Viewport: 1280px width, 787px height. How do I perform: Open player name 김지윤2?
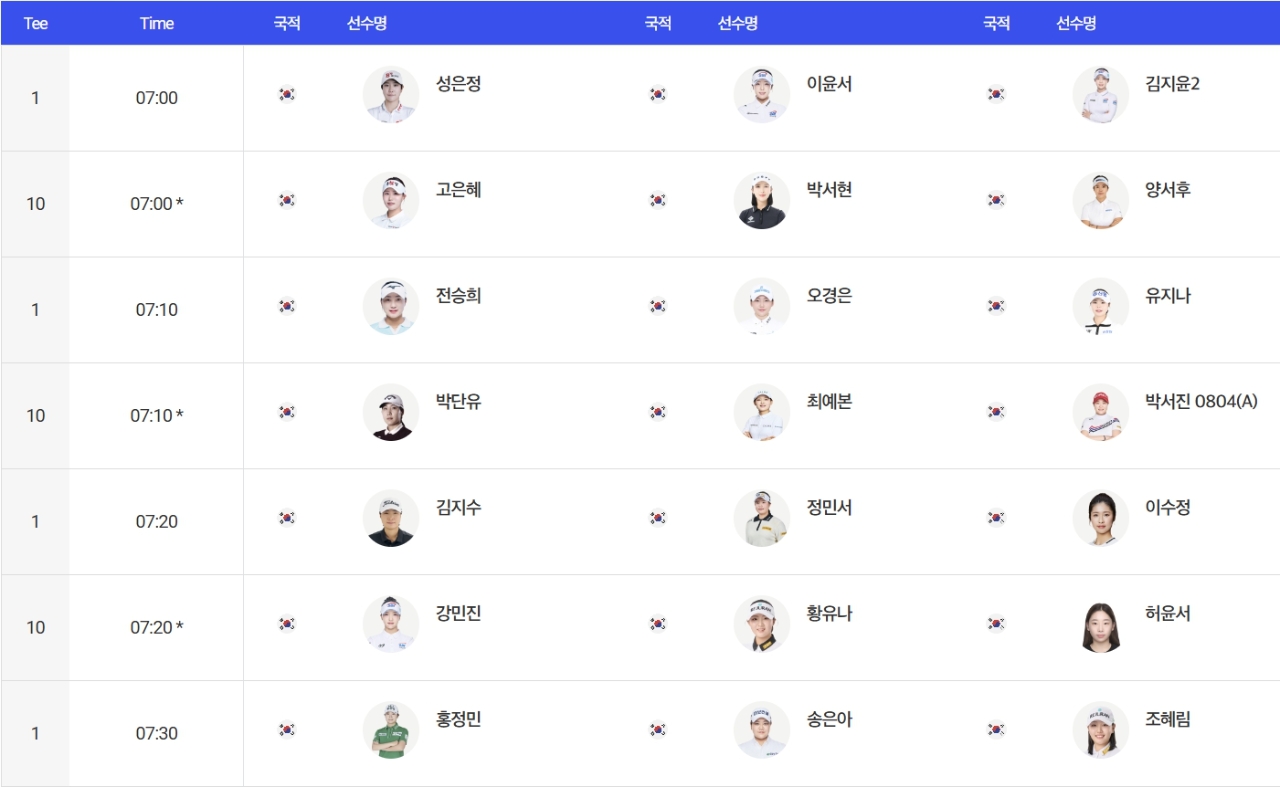[1172, 84]
